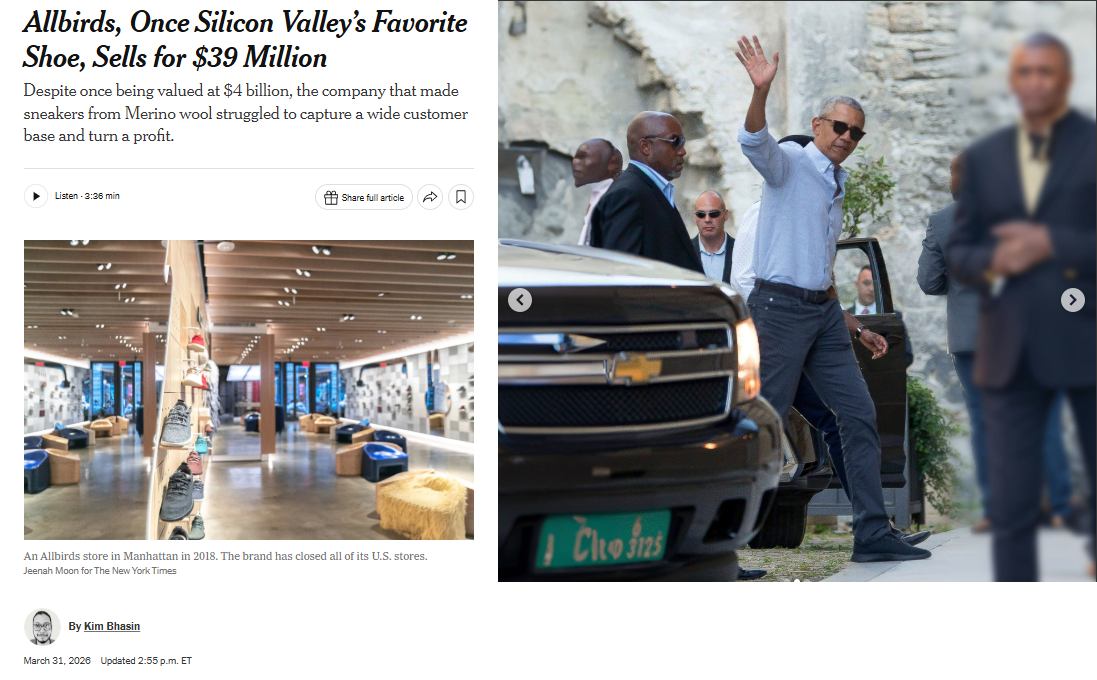This screenshot has height=680, width=1097.
Task: Bookmark the article with the save icon
Action: [x=461, y=197]
